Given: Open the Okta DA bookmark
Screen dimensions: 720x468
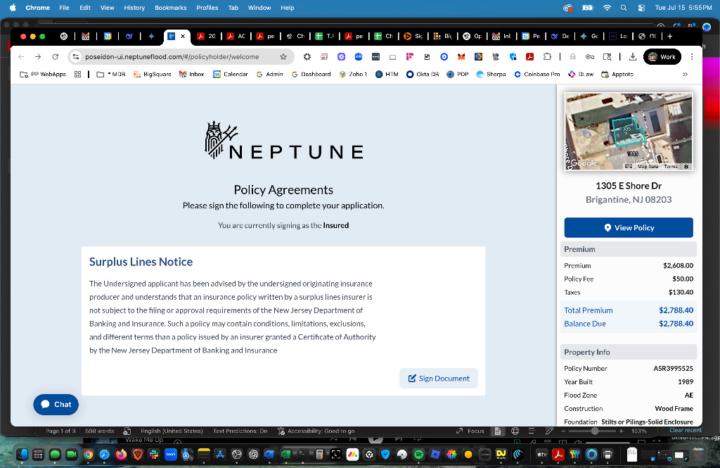Looking at the screenshot, I should coord(422,74).
